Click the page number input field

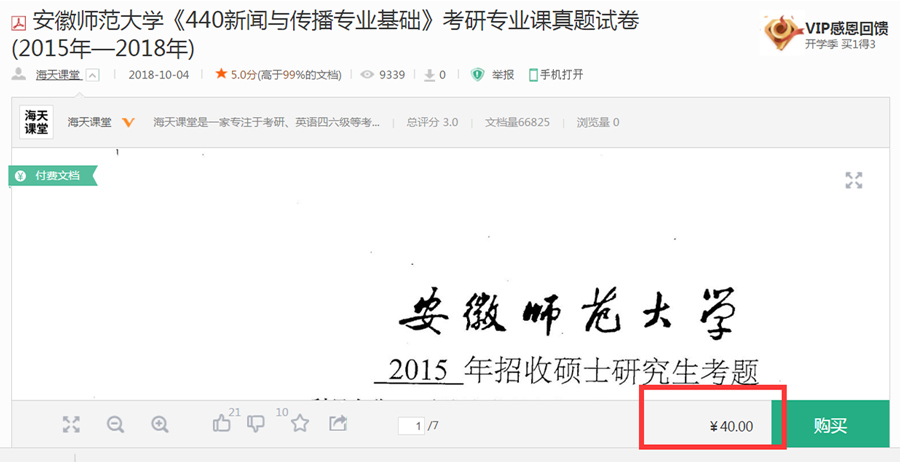(412, 426)
